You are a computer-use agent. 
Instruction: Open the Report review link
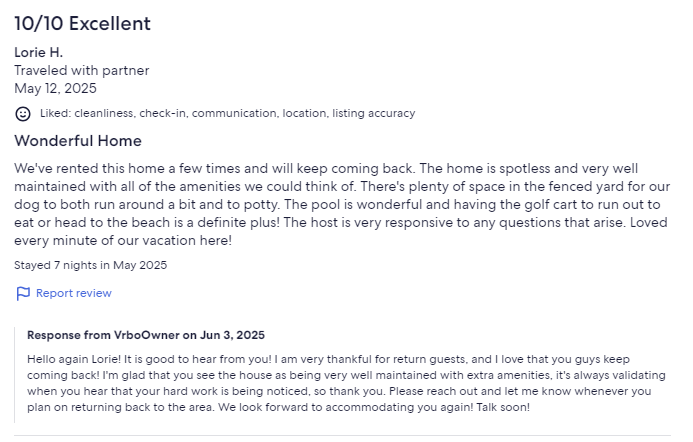(x=73, y=293)
